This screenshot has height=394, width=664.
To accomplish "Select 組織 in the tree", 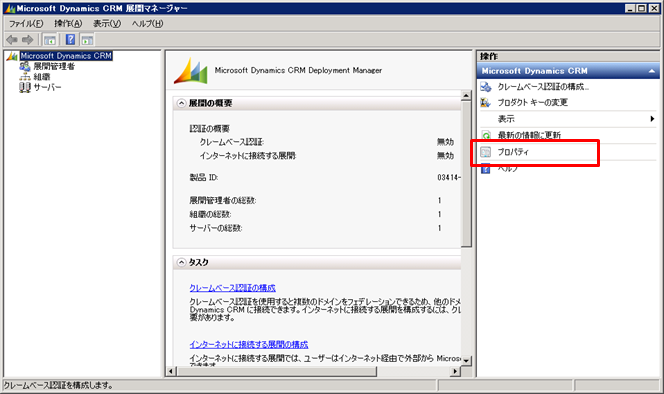I will (x=42, y=77).
